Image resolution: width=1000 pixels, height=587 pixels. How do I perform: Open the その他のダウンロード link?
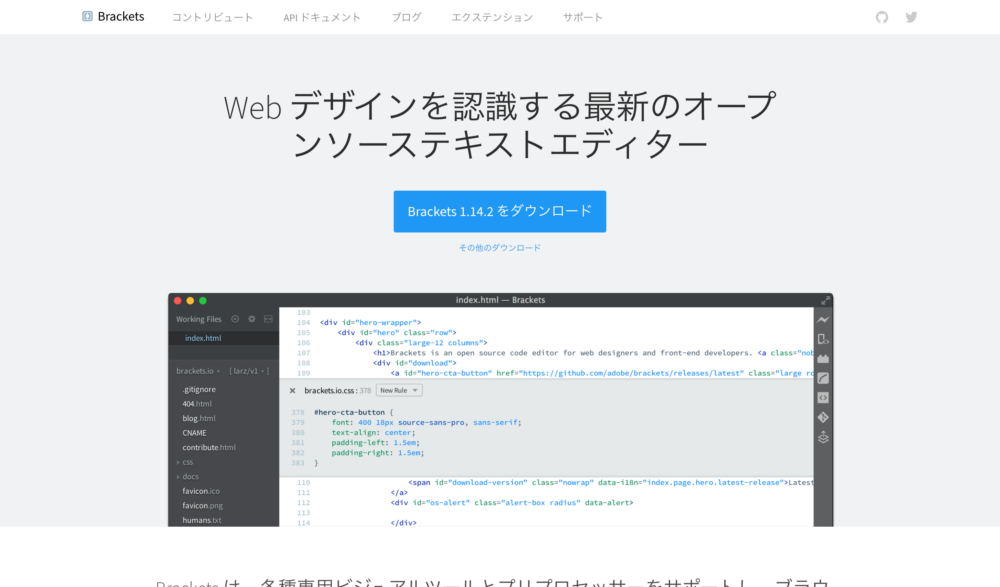tap(499, 248)
